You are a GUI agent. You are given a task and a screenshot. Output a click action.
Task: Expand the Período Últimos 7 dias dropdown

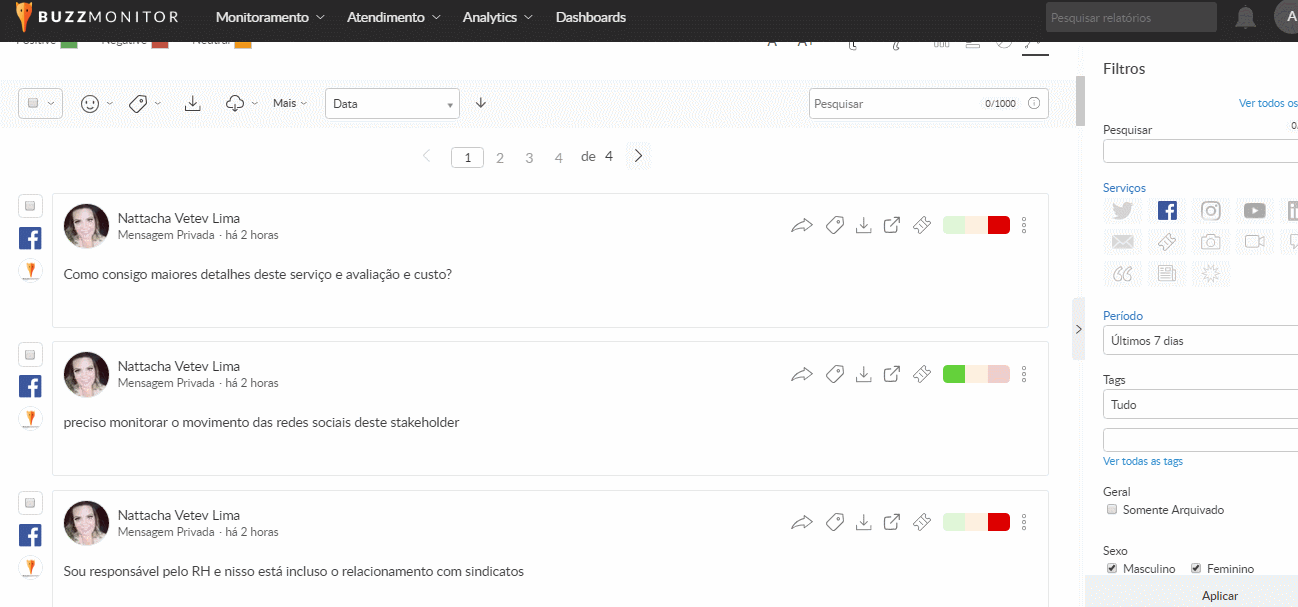click(x=1200, y=341)
